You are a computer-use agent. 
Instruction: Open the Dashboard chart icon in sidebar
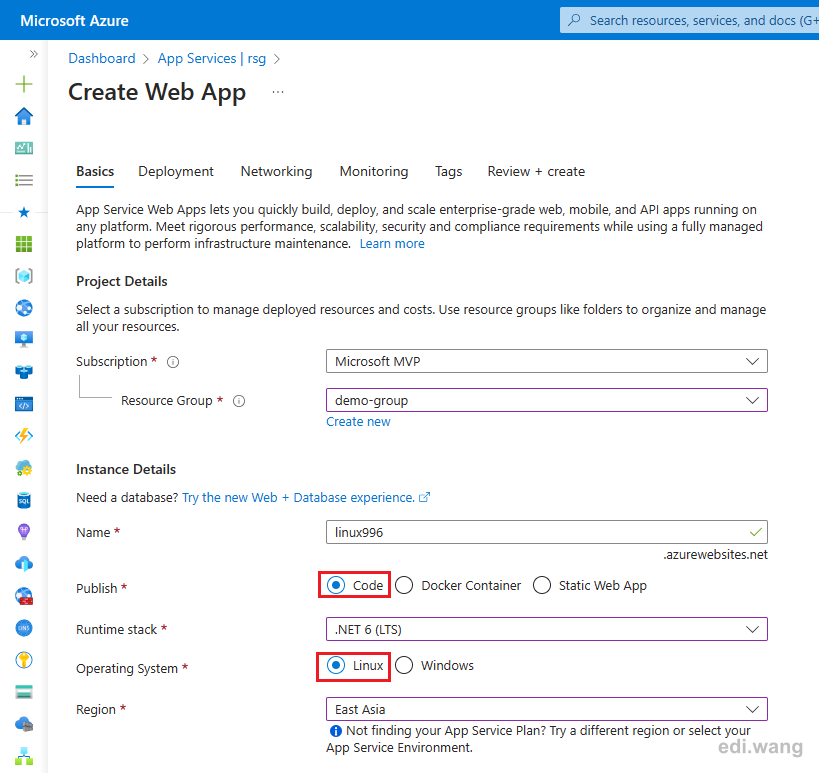[x=24, y=148]
